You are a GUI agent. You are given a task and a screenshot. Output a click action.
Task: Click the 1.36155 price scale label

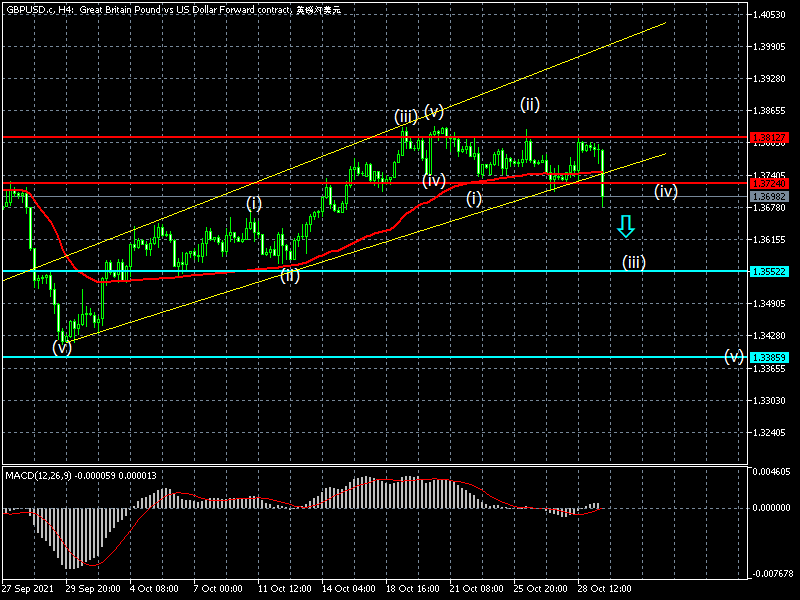pos(769,239)
